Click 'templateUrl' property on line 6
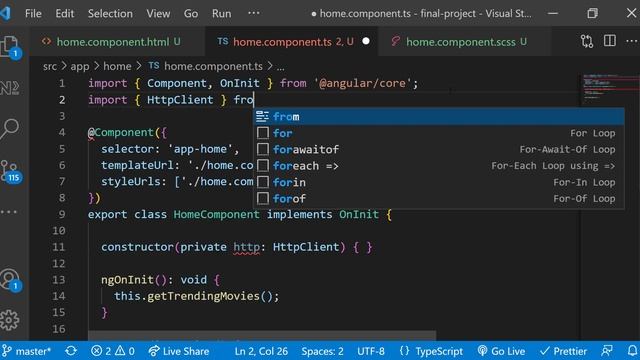 pyautogui.click(x=137, y=165)
